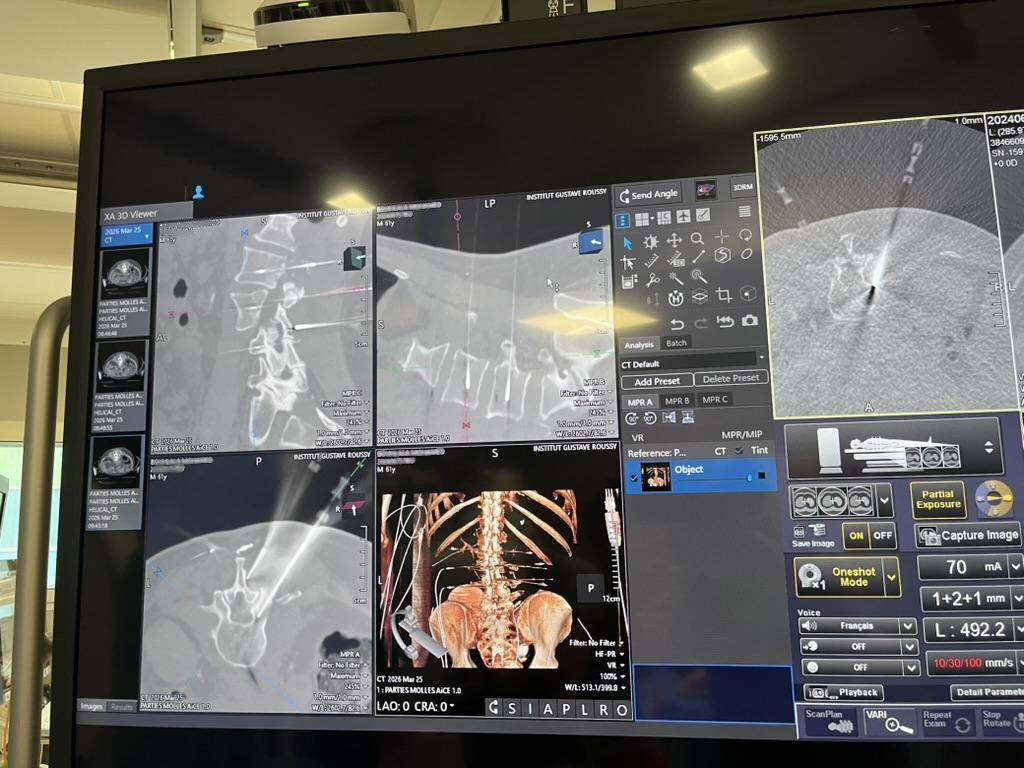The height and width of the screenshot is (768, 1024).
Task: Switch Save Image to ON
Action: 856,536
